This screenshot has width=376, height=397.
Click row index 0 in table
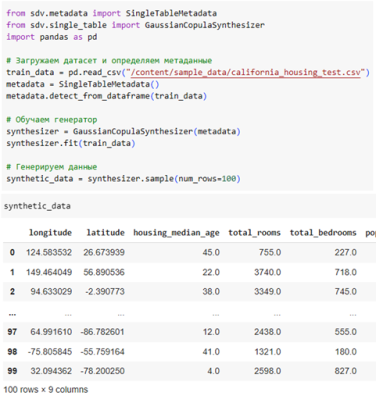click(12, 252)
